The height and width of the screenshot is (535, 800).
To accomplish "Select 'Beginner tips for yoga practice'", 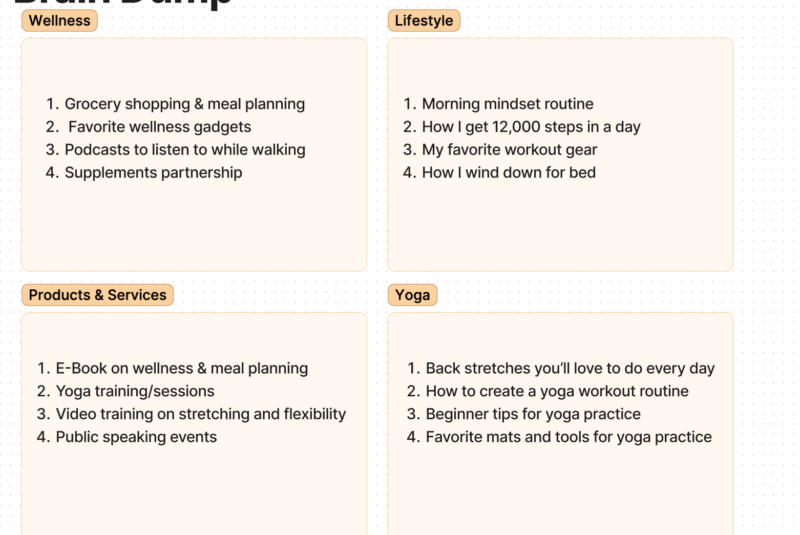I will point(533,414).
